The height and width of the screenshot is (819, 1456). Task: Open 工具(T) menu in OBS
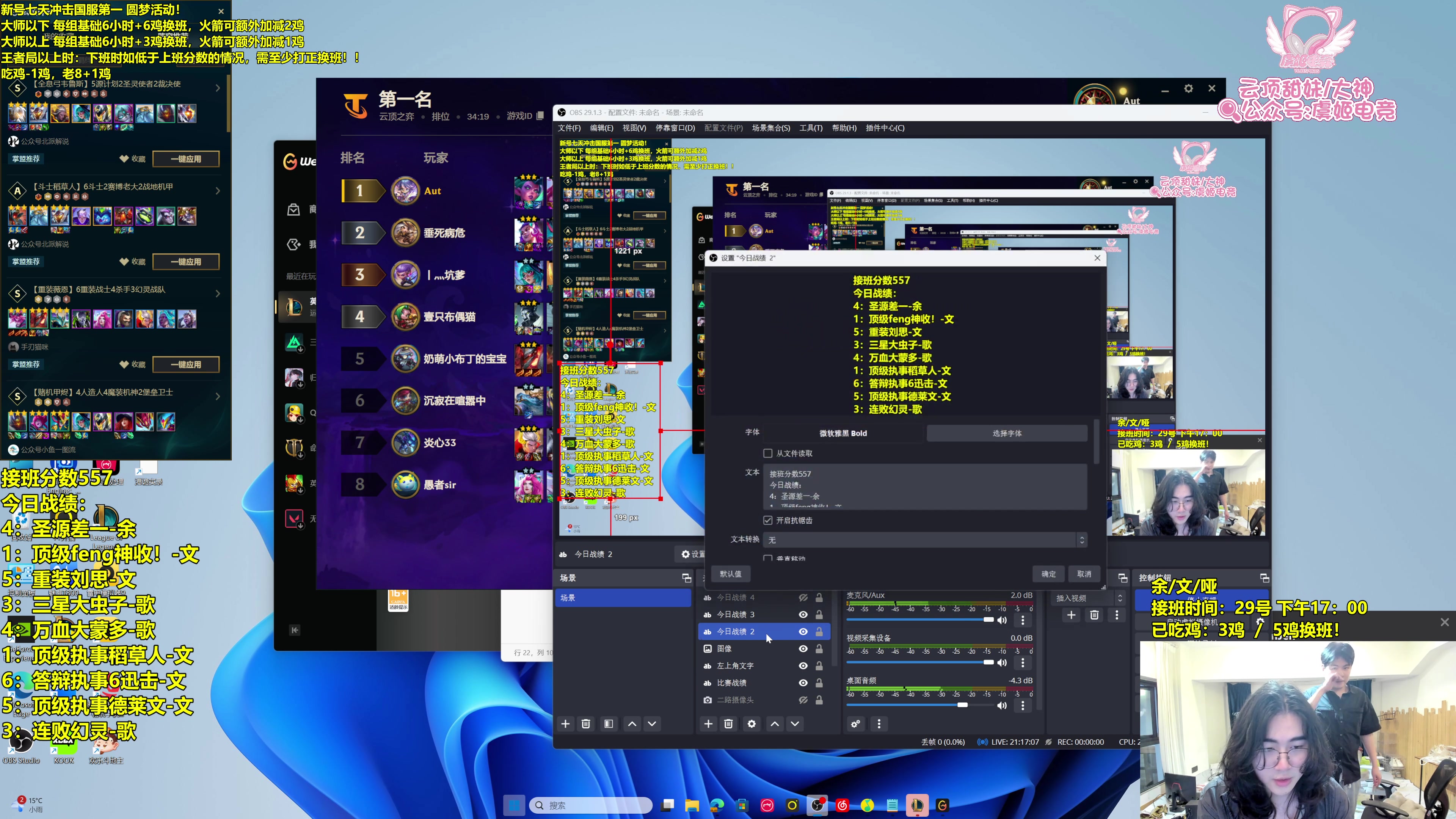(811, 128)
